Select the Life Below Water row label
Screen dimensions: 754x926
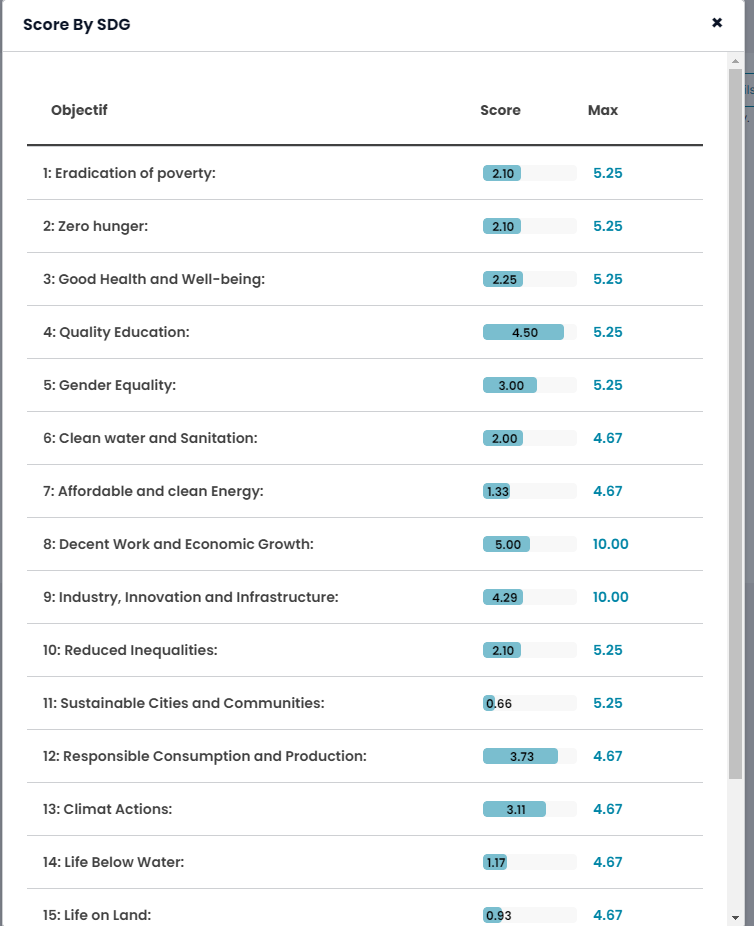click(113, 862)
